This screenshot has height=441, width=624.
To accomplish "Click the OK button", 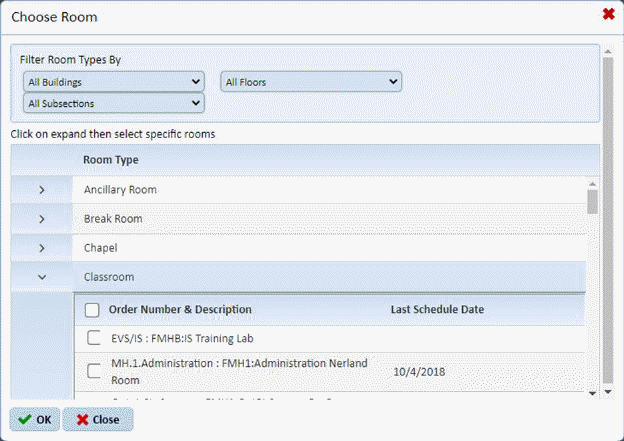I will (x=35, y=419).
